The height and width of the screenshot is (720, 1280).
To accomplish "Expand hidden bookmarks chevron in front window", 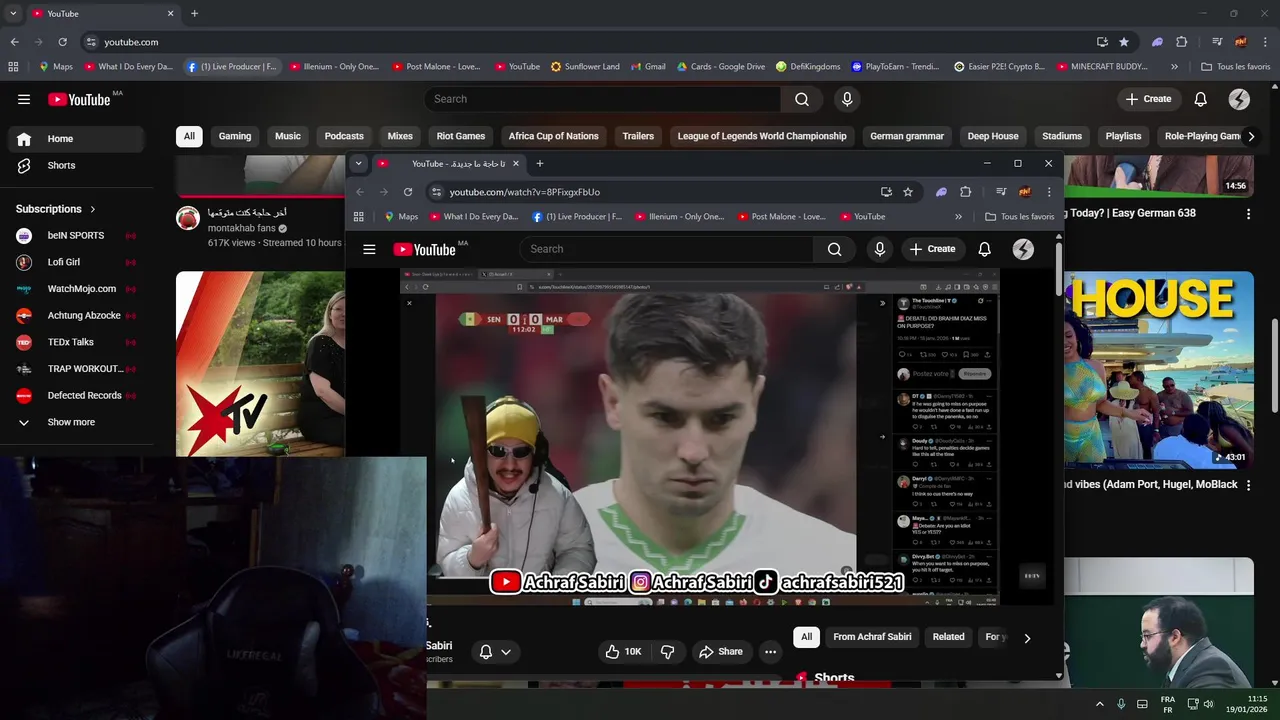I will click(958, 217).
